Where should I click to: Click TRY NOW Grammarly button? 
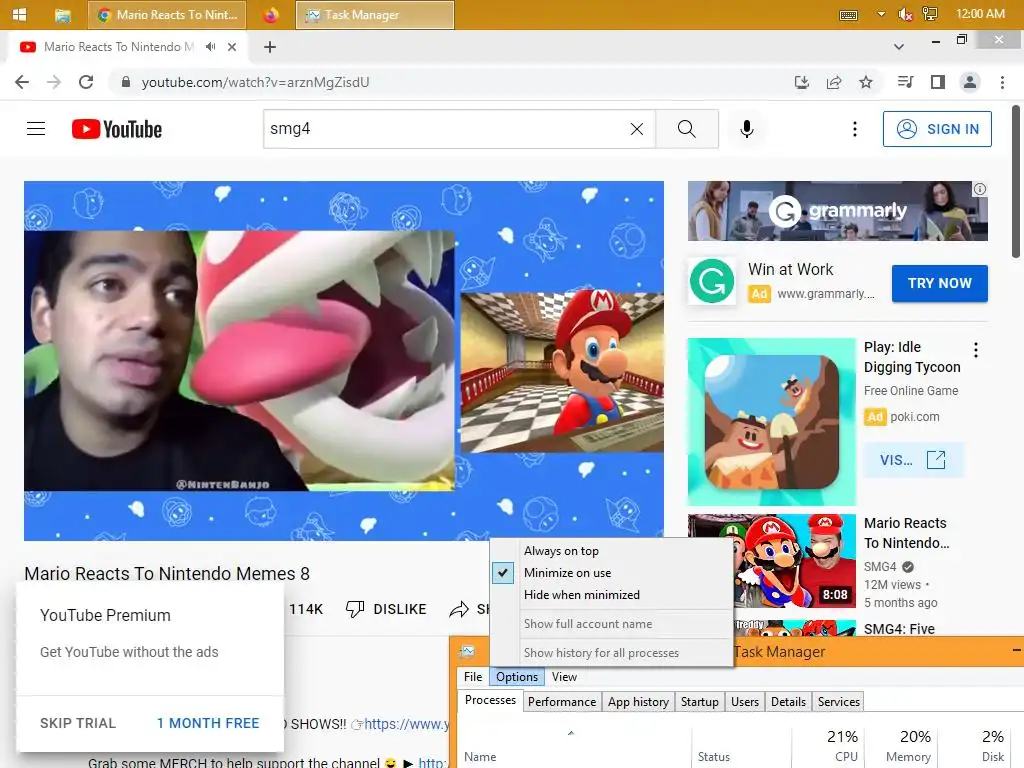(940, 283)
